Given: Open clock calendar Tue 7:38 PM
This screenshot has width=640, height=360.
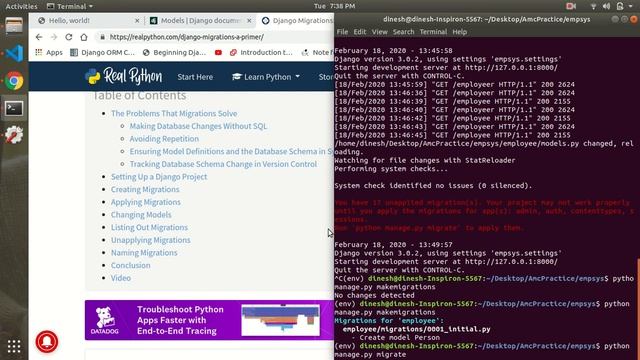Looking at the screenshot, I should click(334, 6).
